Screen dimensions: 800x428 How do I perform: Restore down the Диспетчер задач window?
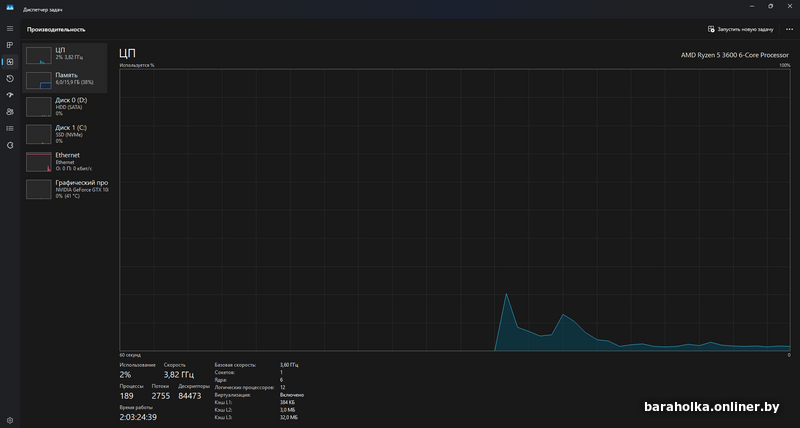(x=770, y=6)
